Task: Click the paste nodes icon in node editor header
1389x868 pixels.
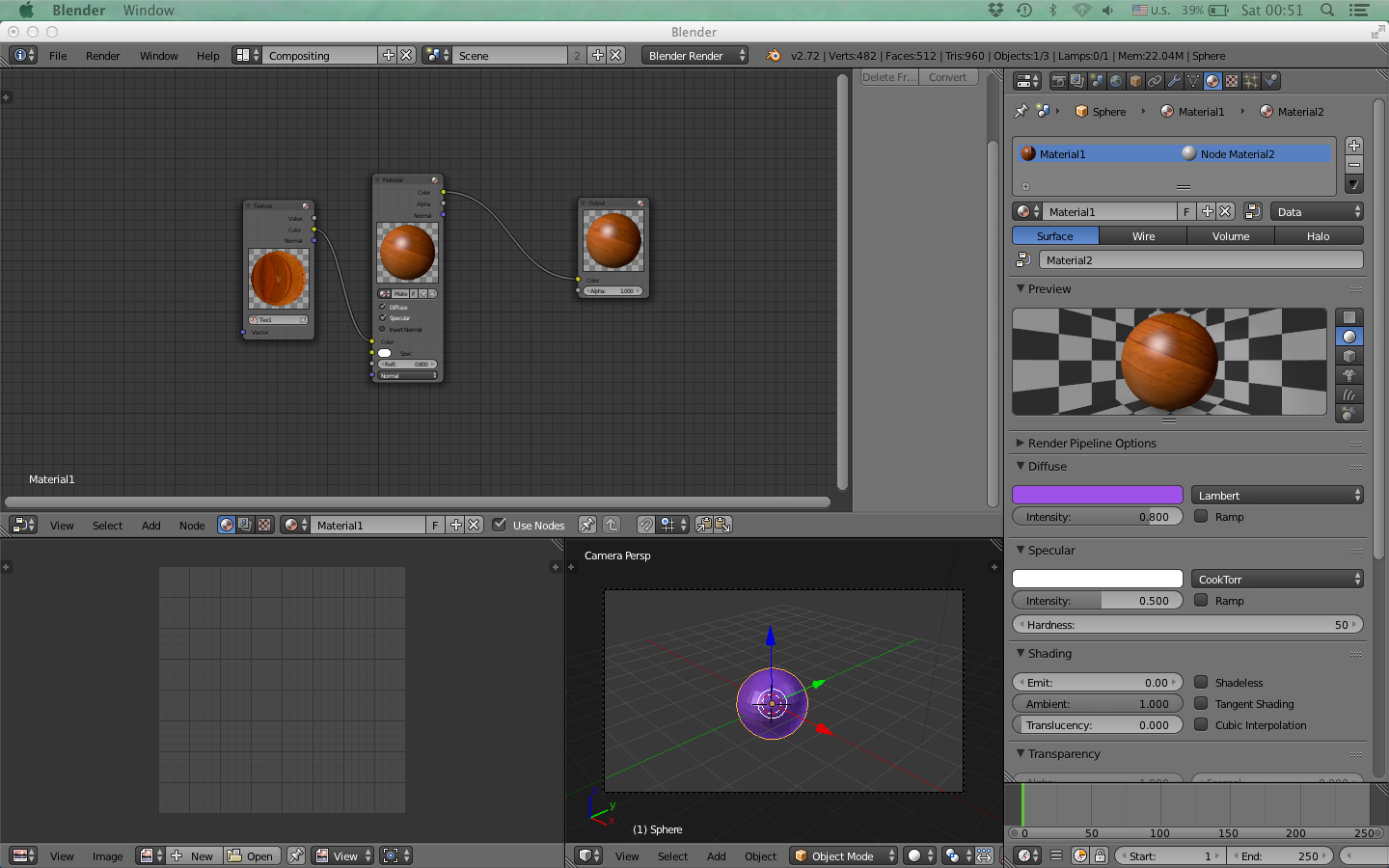Action: tap(722, 525)
